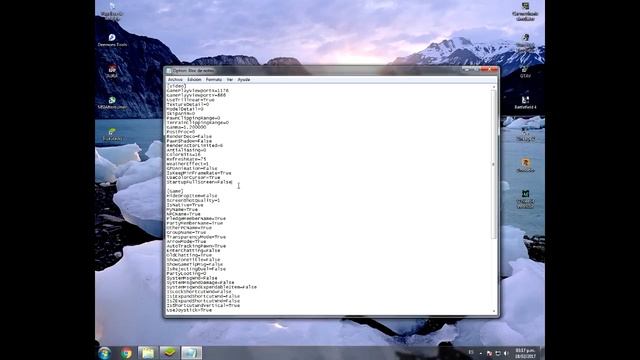
Task: Open the Archivo menu in Notepad
Action: pos(175,80)
